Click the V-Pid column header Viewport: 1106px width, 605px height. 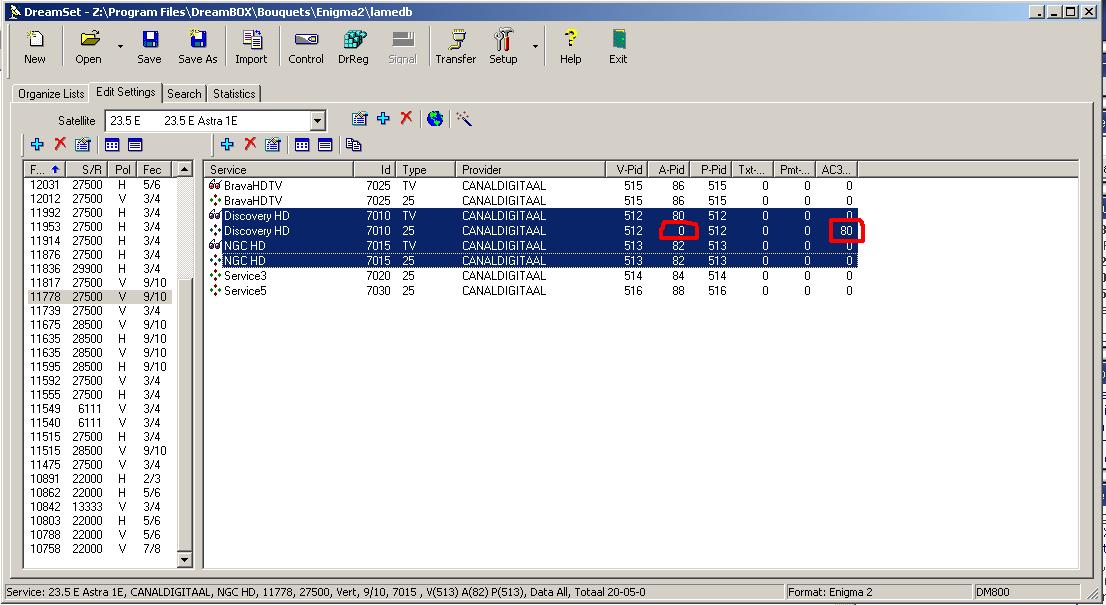pos(627,169)
